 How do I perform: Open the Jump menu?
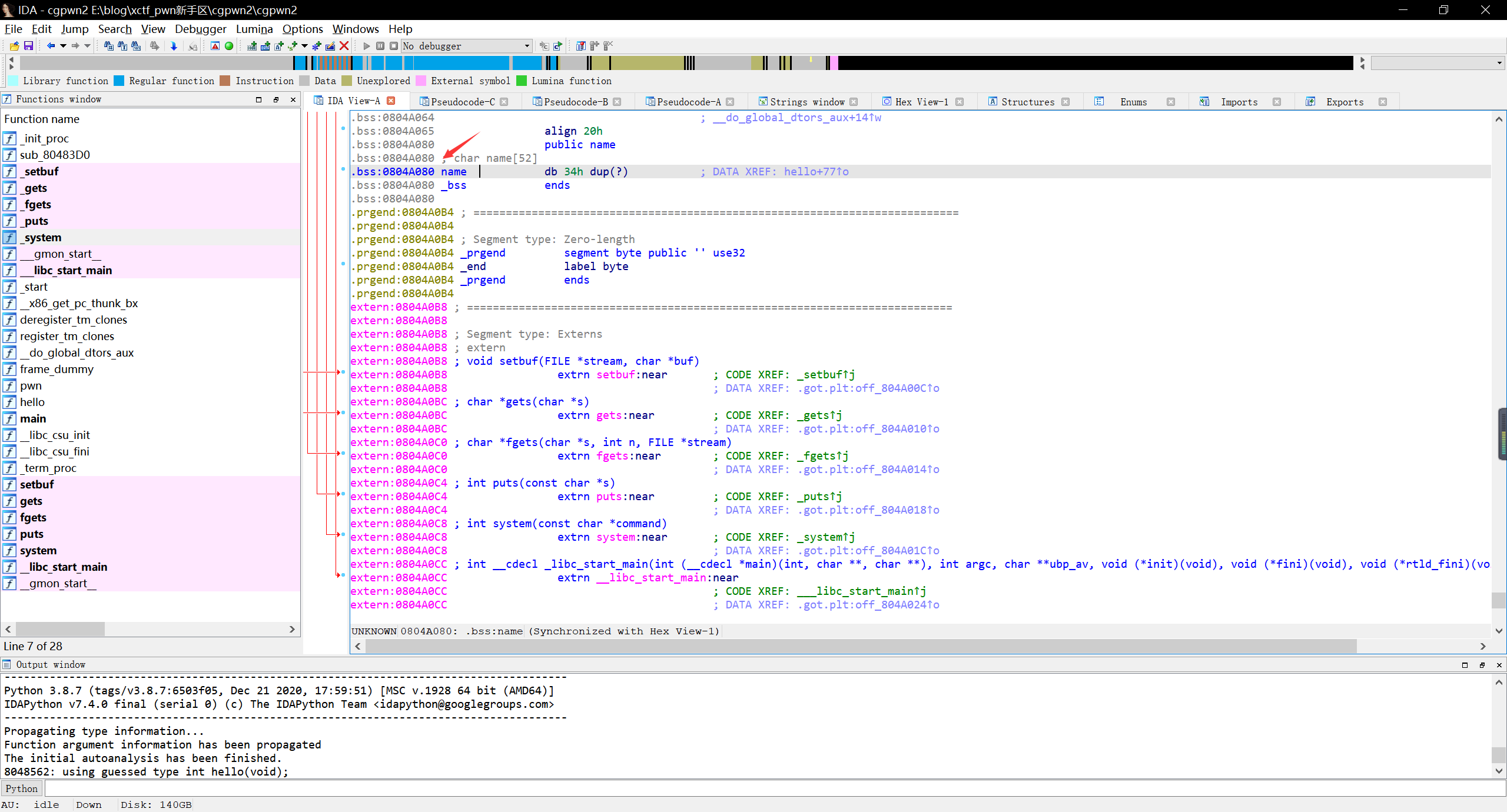click(x=75, y=29)
